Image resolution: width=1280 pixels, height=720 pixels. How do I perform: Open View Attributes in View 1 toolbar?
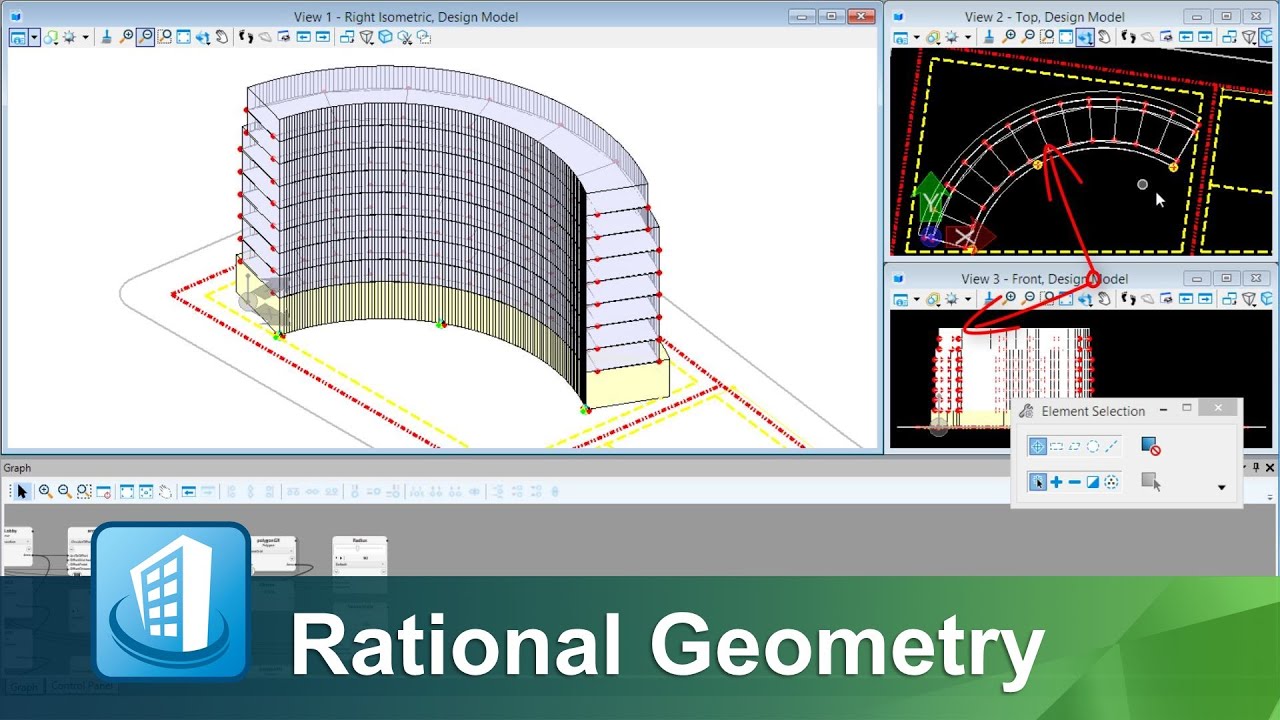(x=18, y=37)
